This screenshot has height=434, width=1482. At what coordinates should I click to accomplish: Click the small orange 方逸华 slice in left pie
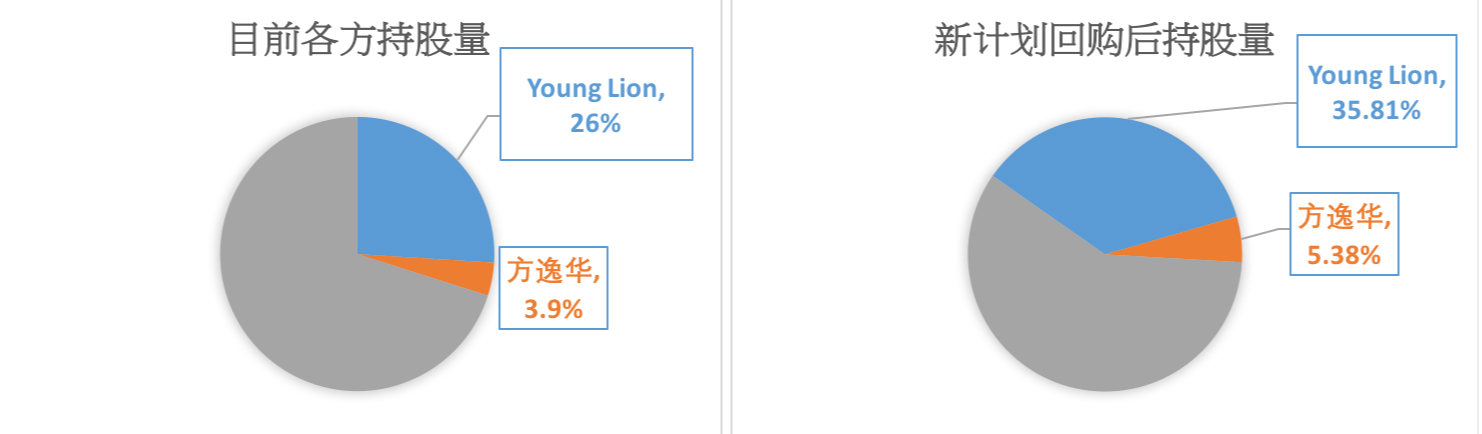pos(478,275)
